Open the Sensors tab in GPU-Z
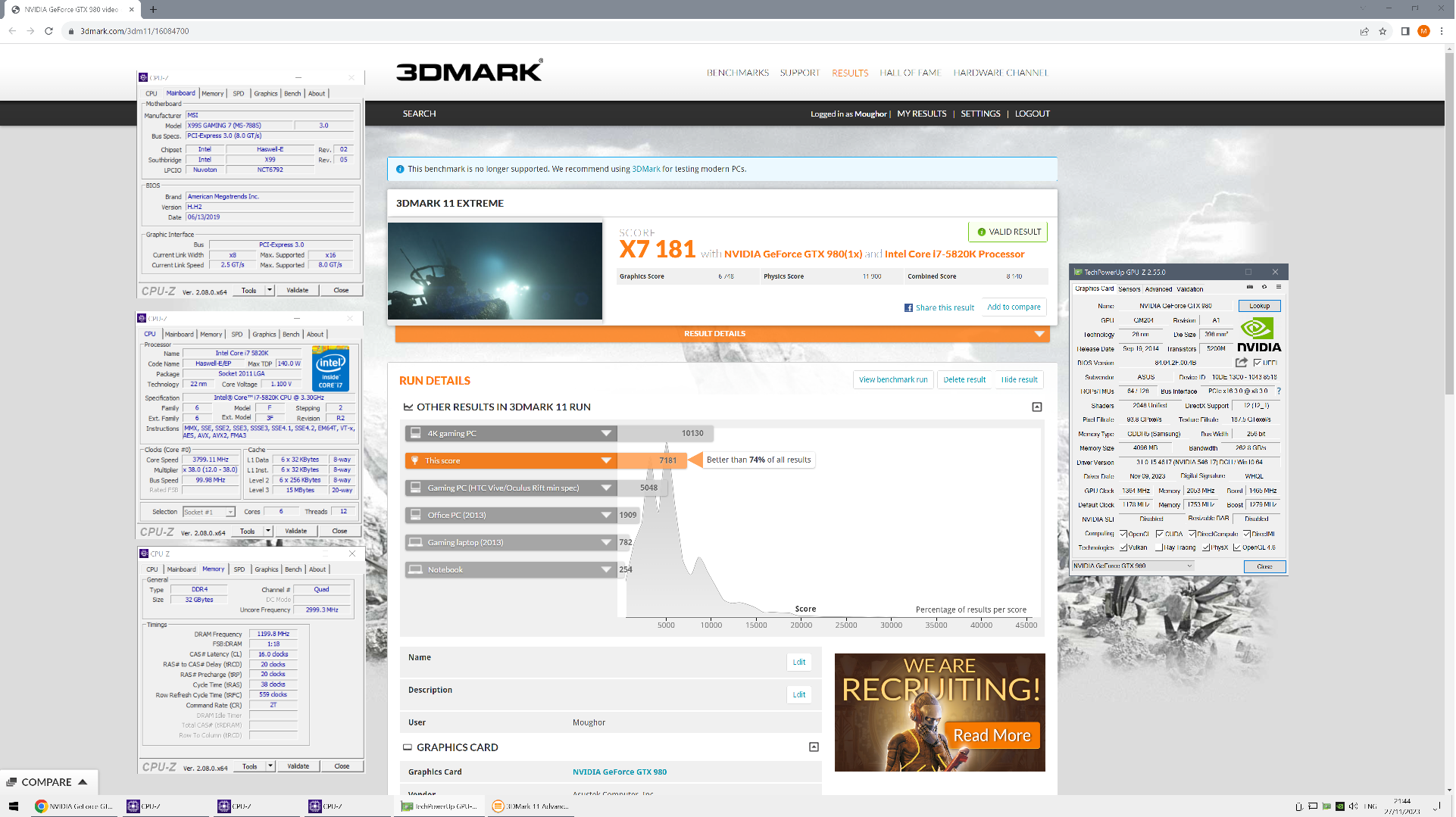The width and height of the screenshot is (1456, 817). [x=1129, y=289]
